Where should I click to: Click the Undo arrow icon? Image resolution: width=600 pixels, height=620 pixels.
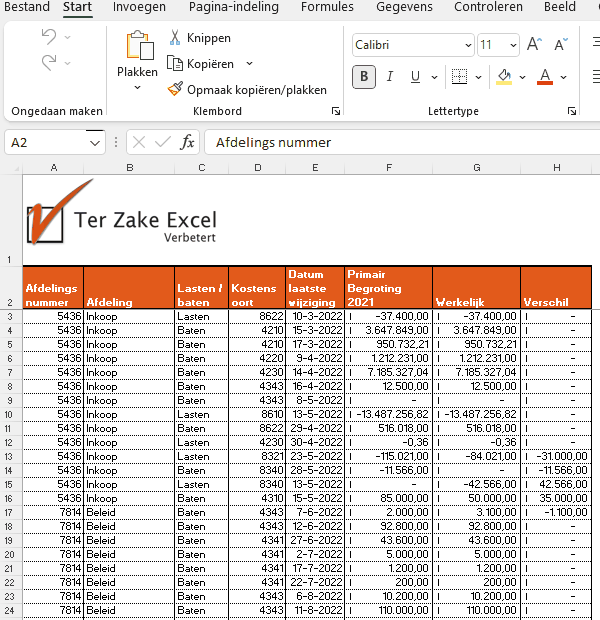coord(49,37)
